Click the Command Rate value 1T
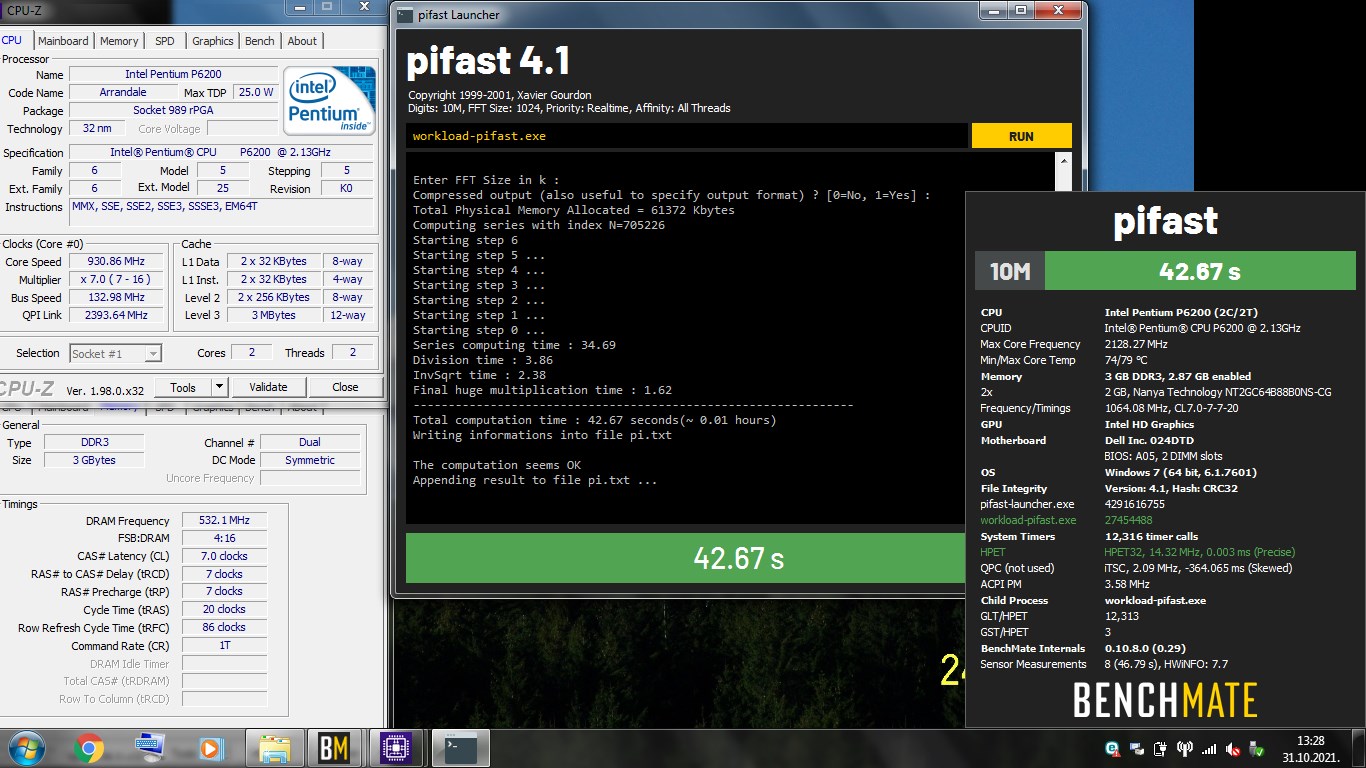 click(x=224, y=645)
